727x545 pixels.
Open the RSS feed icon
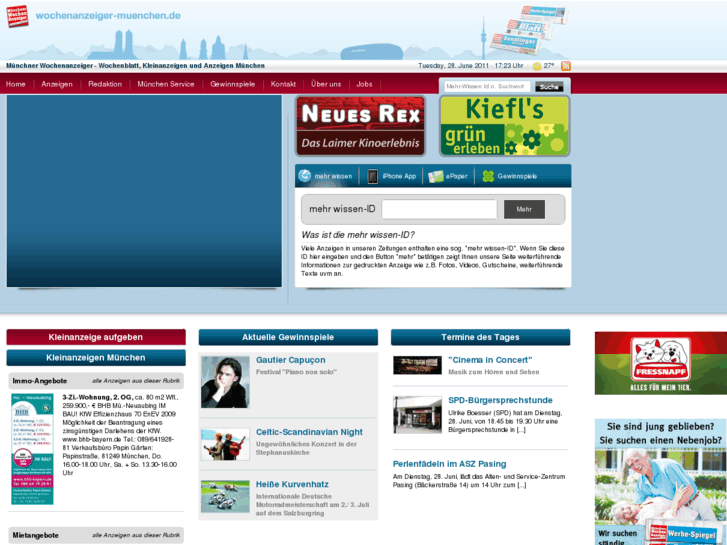tap(566, 66)
